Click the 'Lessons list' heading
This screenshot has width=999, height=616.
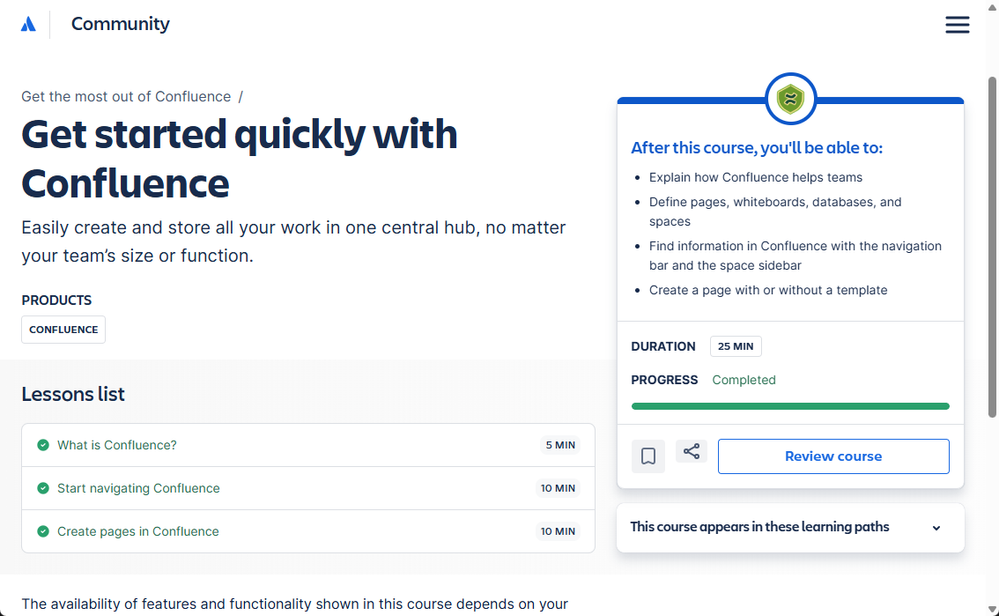point(73,394)
